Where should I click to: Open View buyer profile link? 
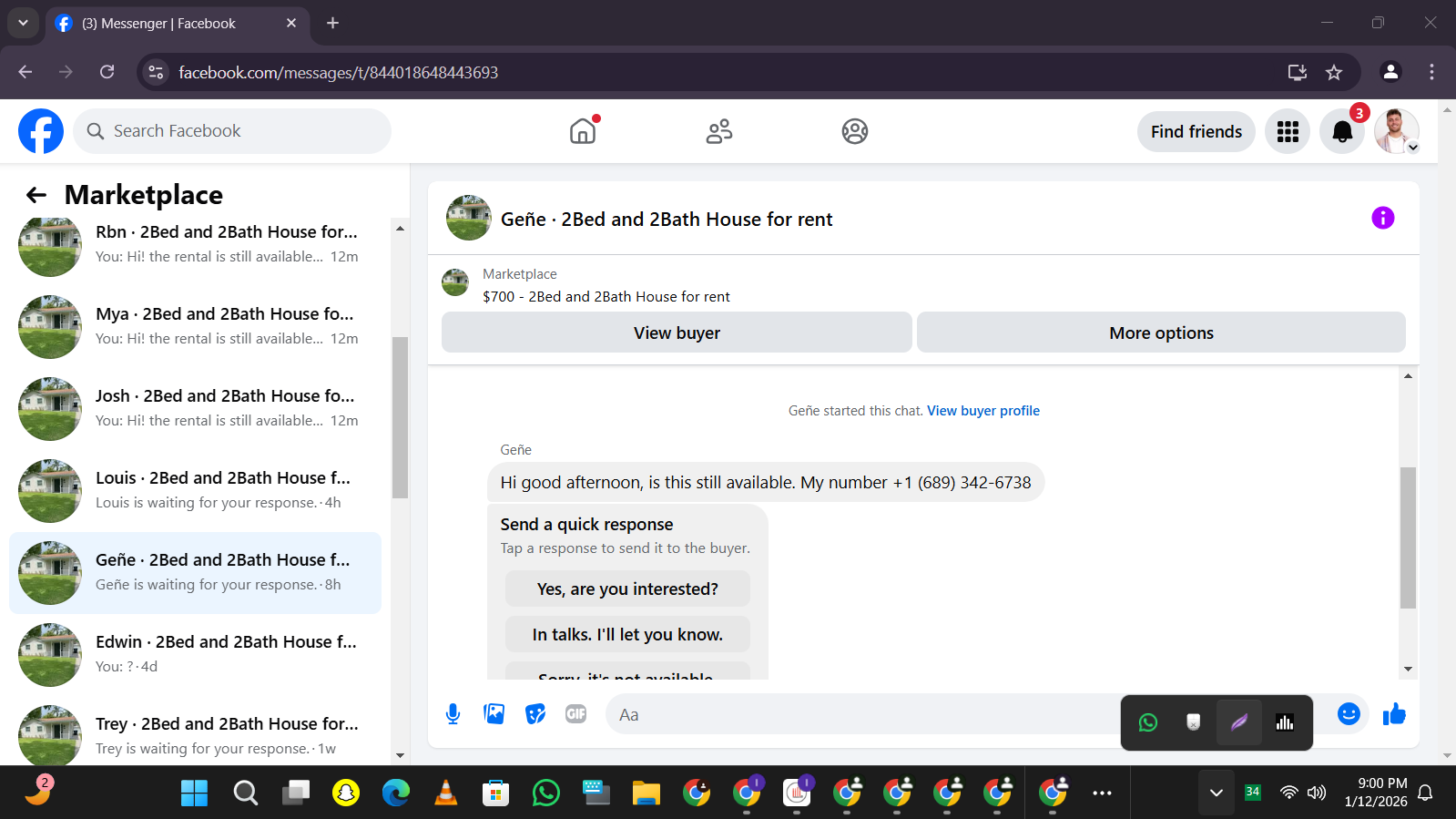click(x=983, y=411)
